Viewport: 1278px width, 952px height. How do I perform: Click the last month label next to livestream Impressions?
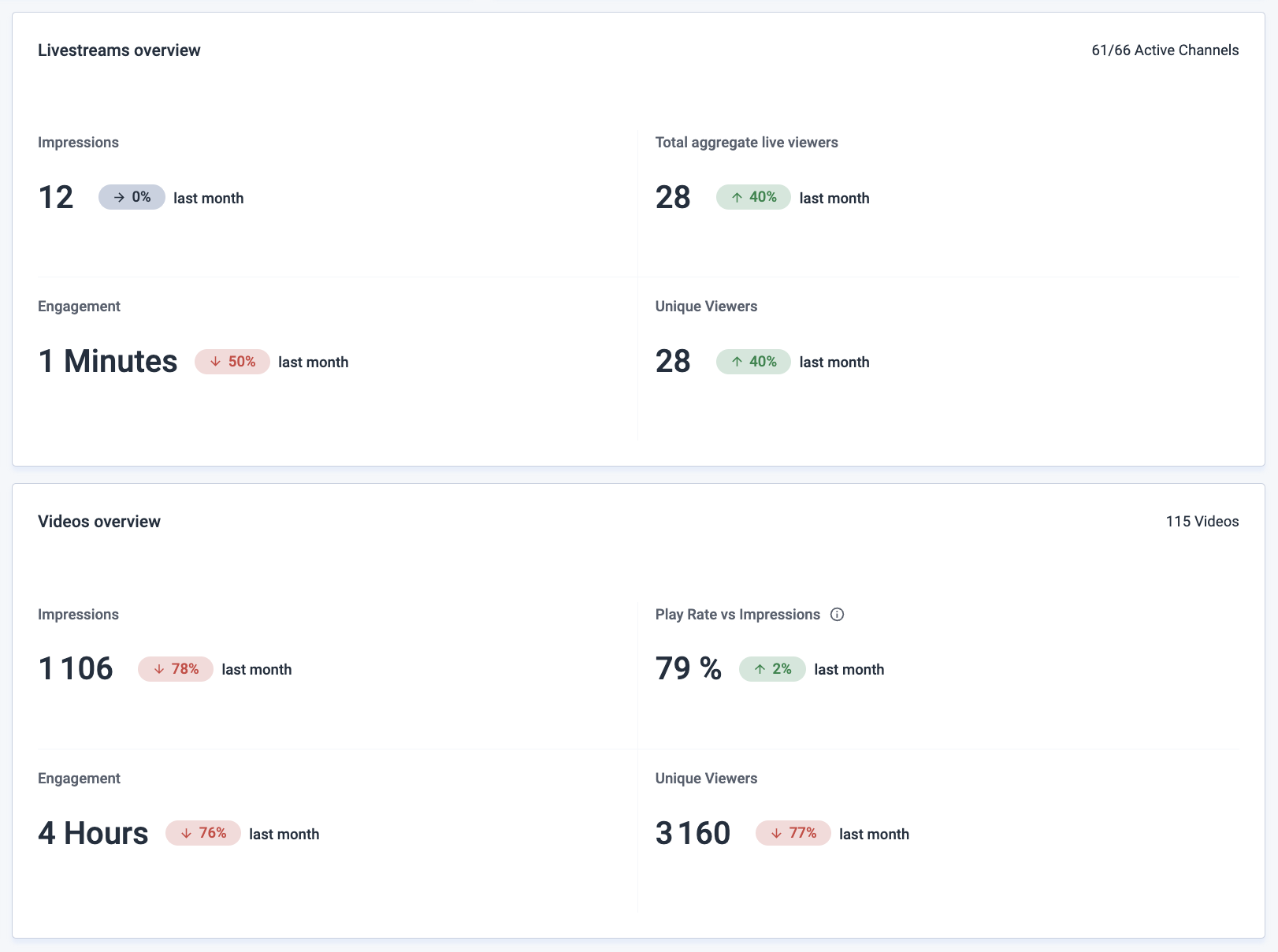point(208,198)
